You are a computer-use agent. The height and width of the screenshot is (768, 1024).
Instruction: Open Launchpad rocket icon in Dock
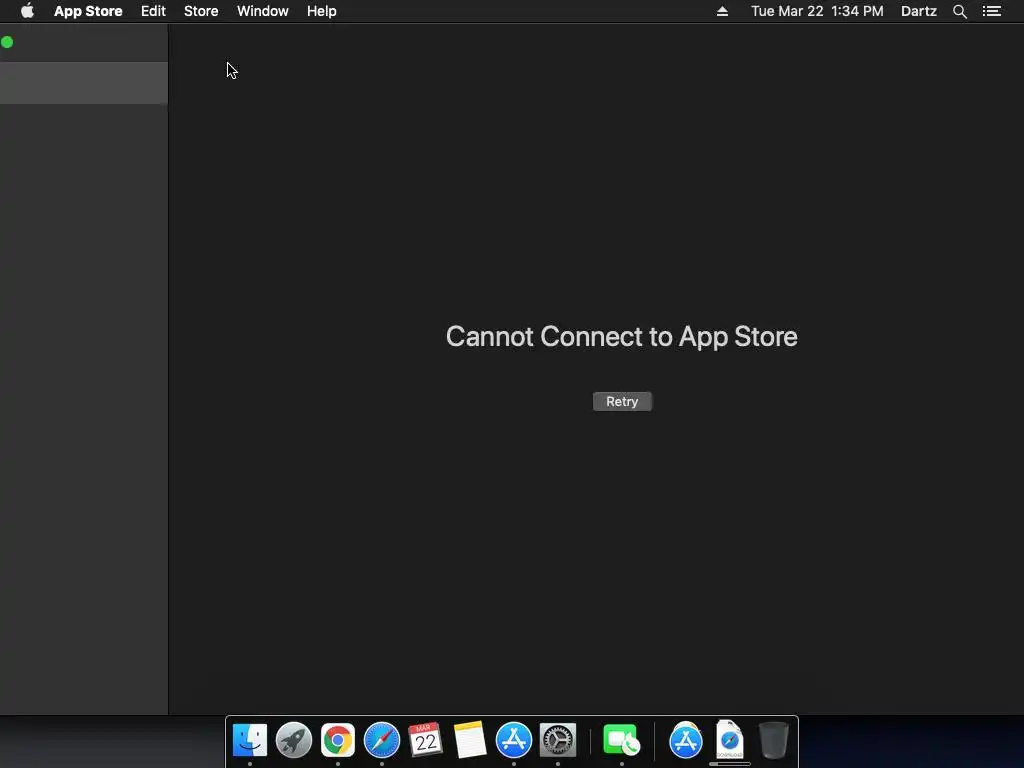294,740
